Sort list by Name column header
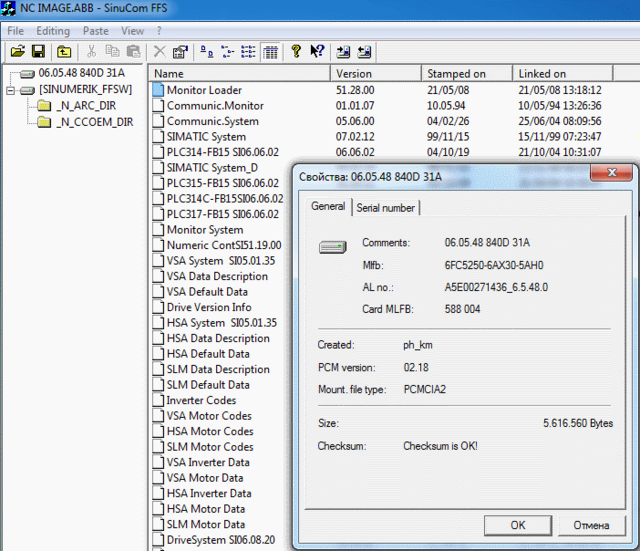 point(239,73)
